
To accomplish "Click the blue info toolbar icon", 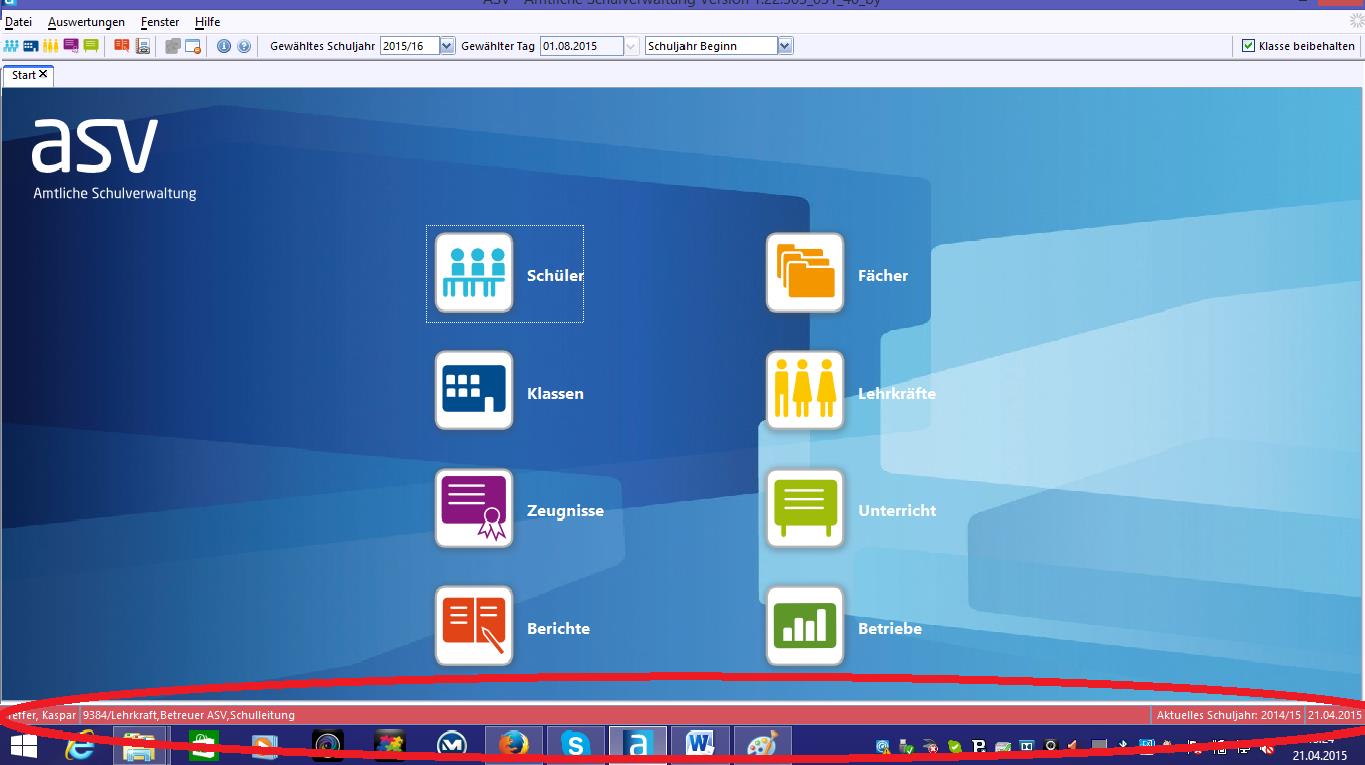I will [x=224, y=46].
